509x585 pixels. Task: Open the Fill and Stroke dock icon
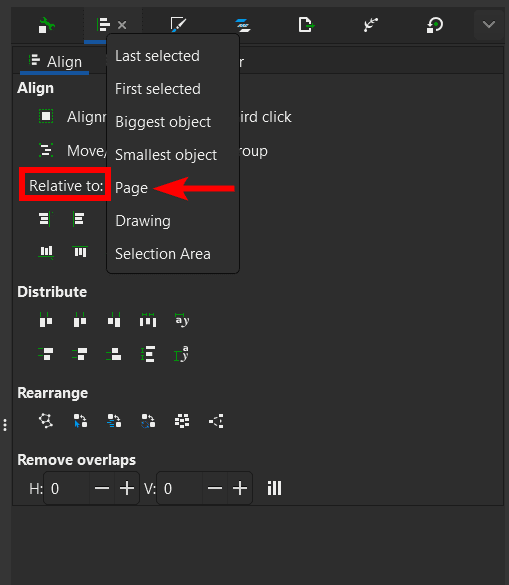(x=178, y=25)
